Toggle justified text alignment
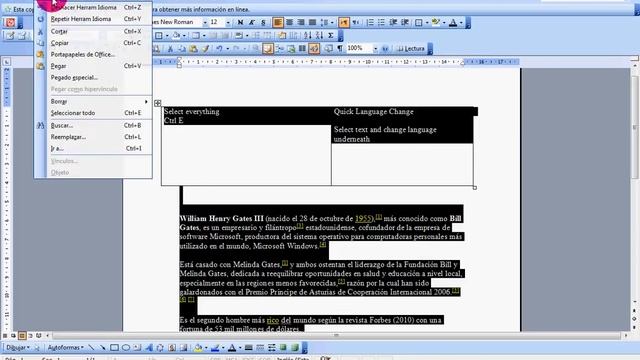 [x=312, y=22]
